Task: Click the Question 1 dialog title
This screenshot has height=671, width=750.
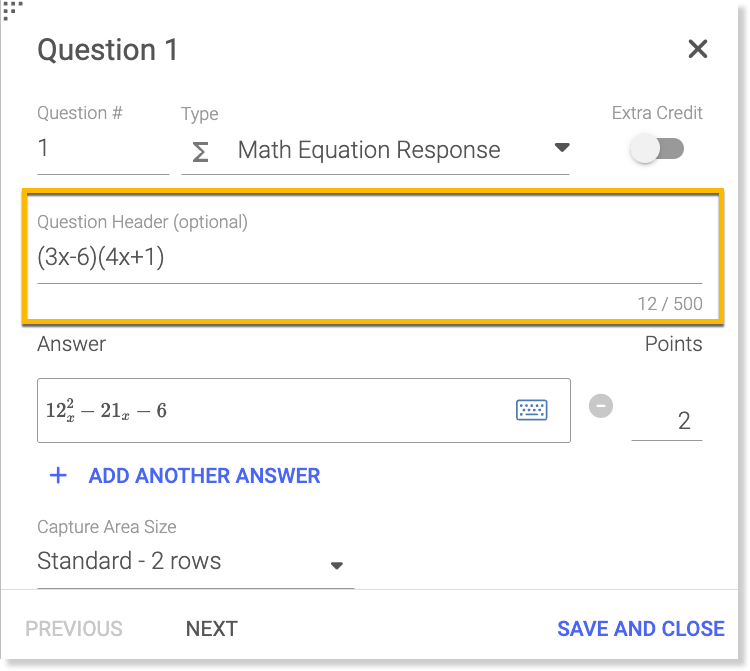Action: pyautogui.click(x=108, y=50)
